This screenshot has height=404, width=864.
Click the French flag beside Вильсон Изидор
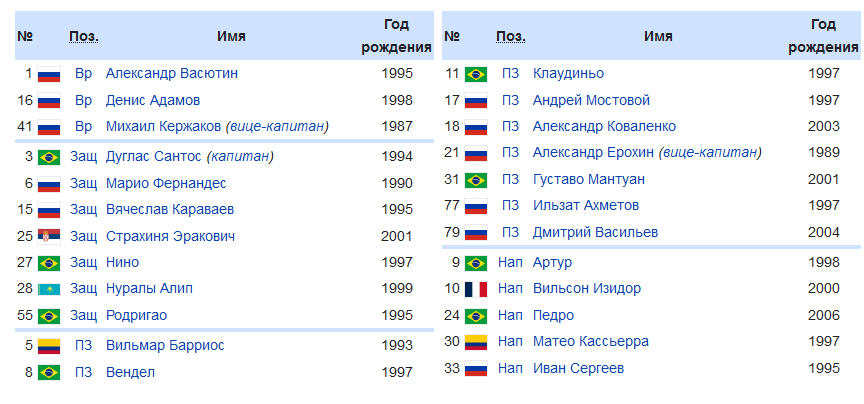click(x=476, y=289)
